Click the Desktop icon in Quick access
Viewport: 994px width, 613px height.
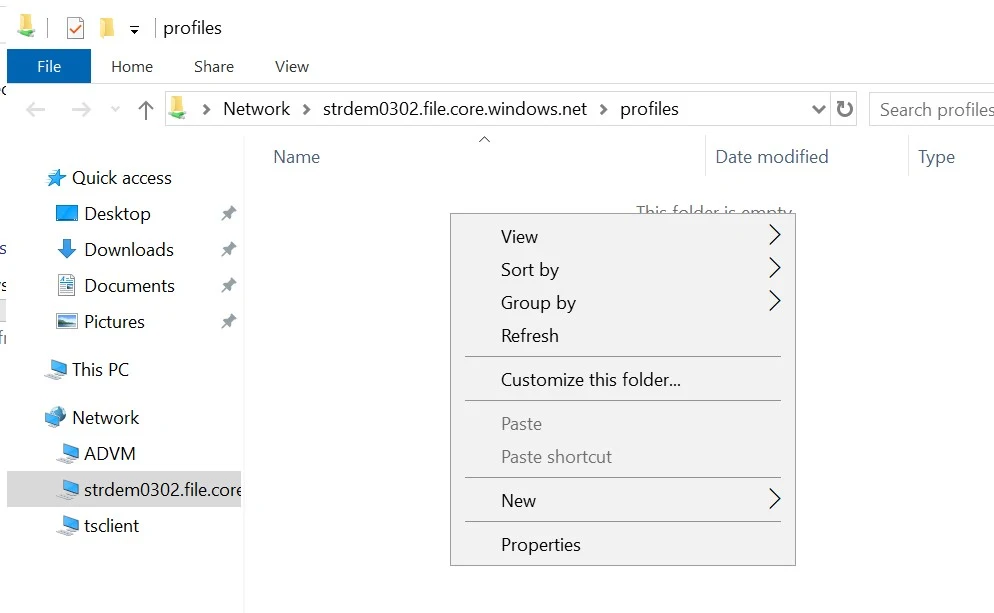67,214
